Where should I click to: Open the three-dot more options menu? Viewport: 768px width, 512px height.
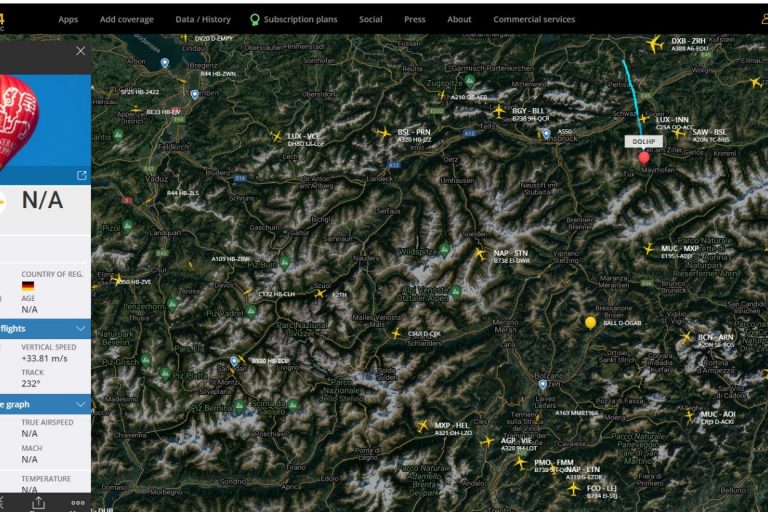click(78, 503)
